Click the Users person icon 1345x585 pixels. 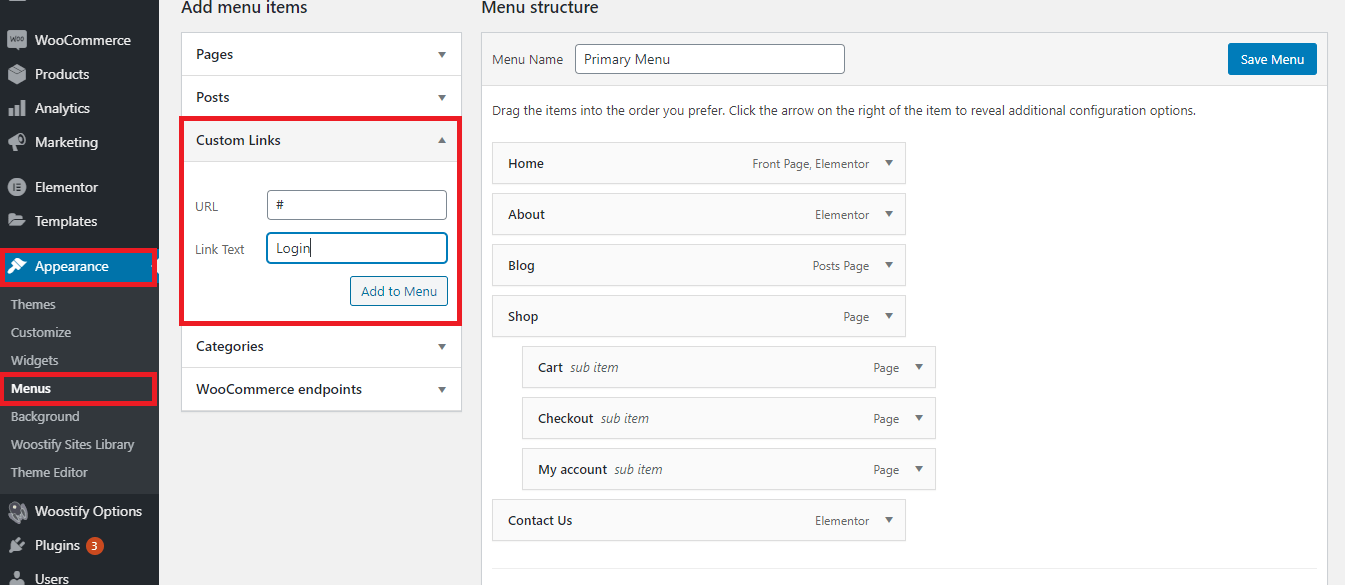click(x=16, y=577)
